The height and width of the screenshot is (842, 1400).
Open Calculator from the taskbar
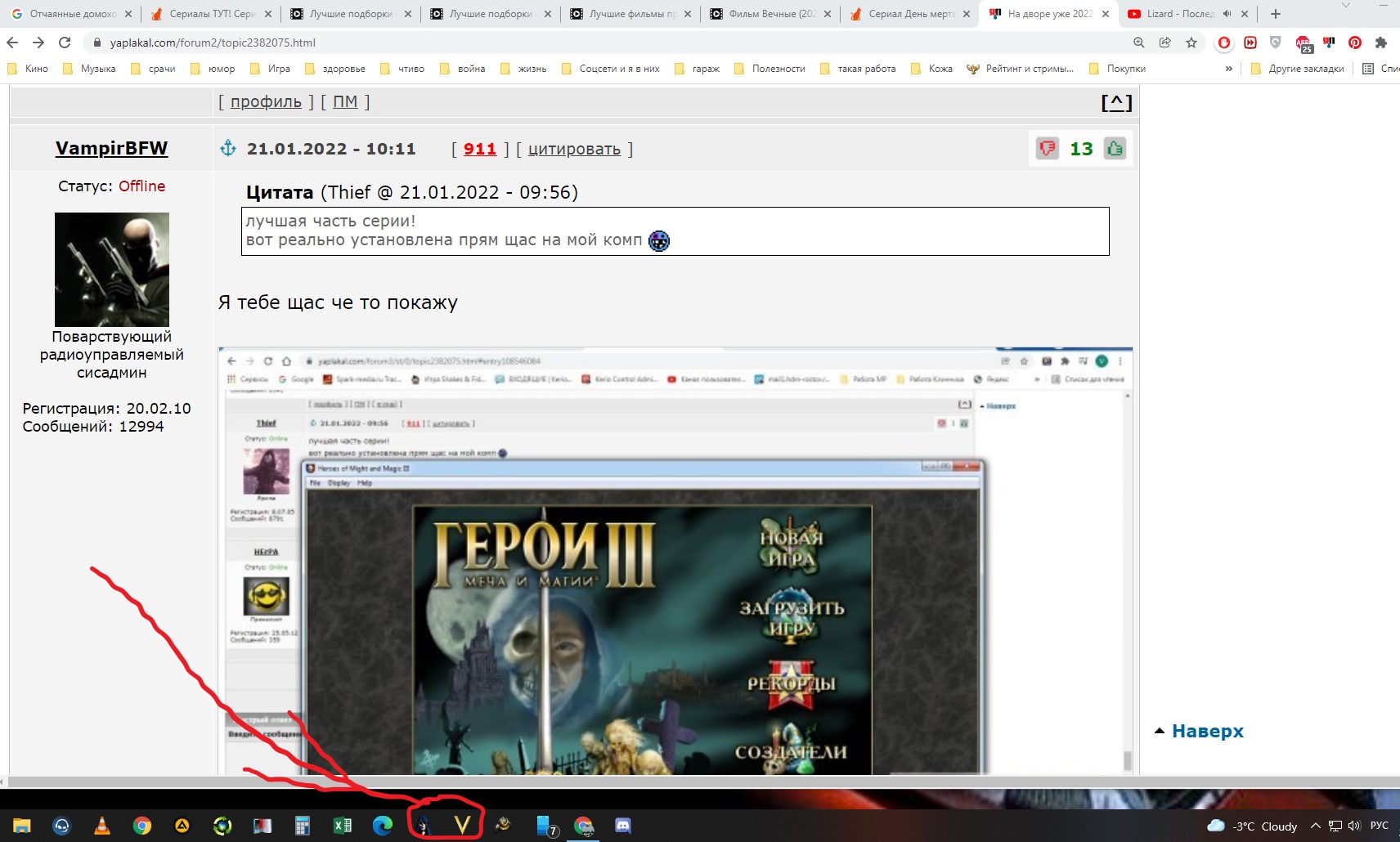(x=303, y=826)
